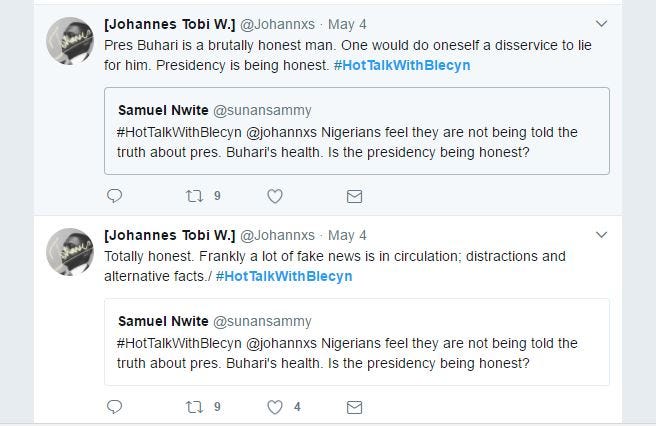656x426 pixels.
Task: Reply to the 'brutally honest man' tweet
Action: [x=114, y=196]
